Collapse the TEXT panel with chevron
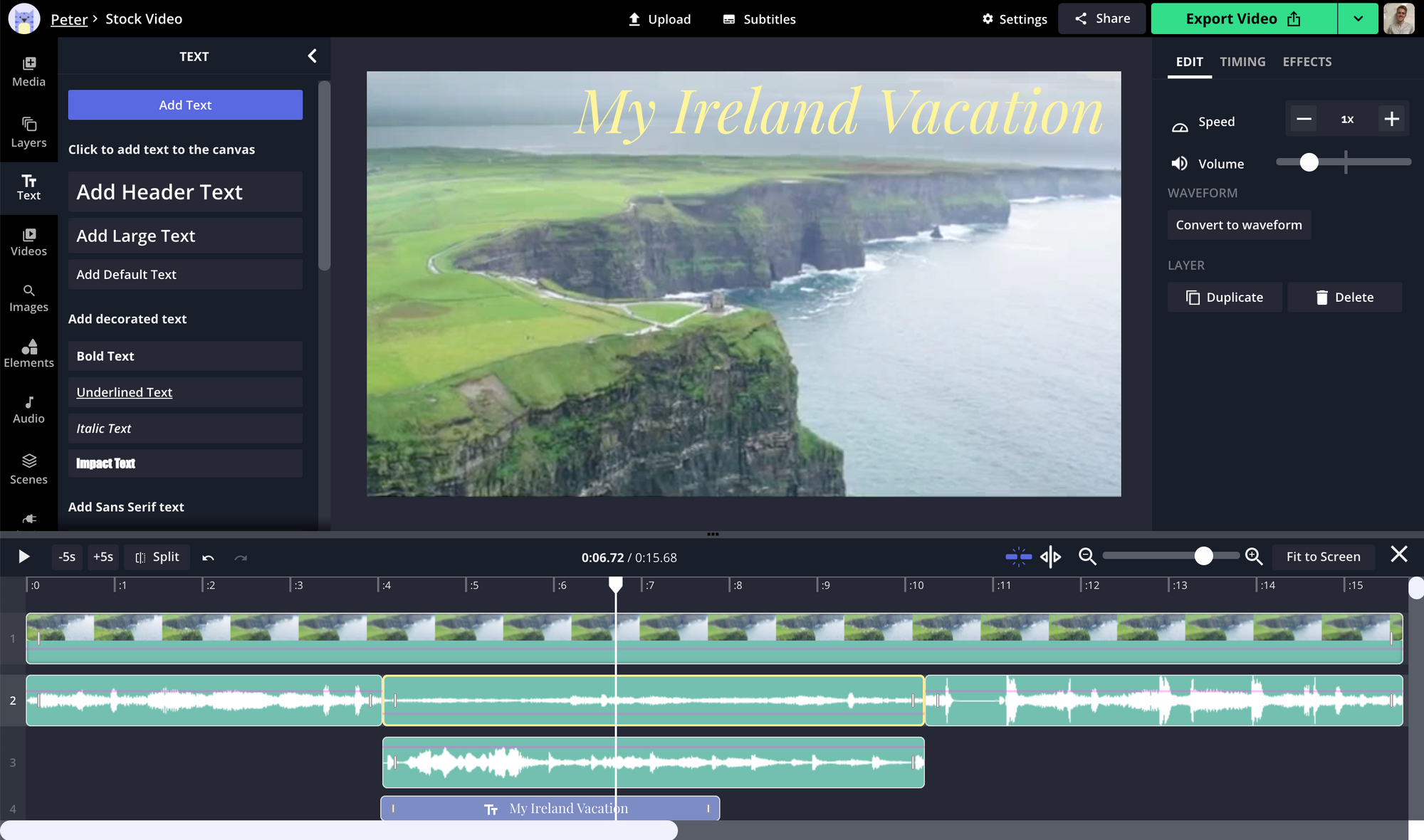This screenshot has height=840, width=1424. (x=312, y=56)
